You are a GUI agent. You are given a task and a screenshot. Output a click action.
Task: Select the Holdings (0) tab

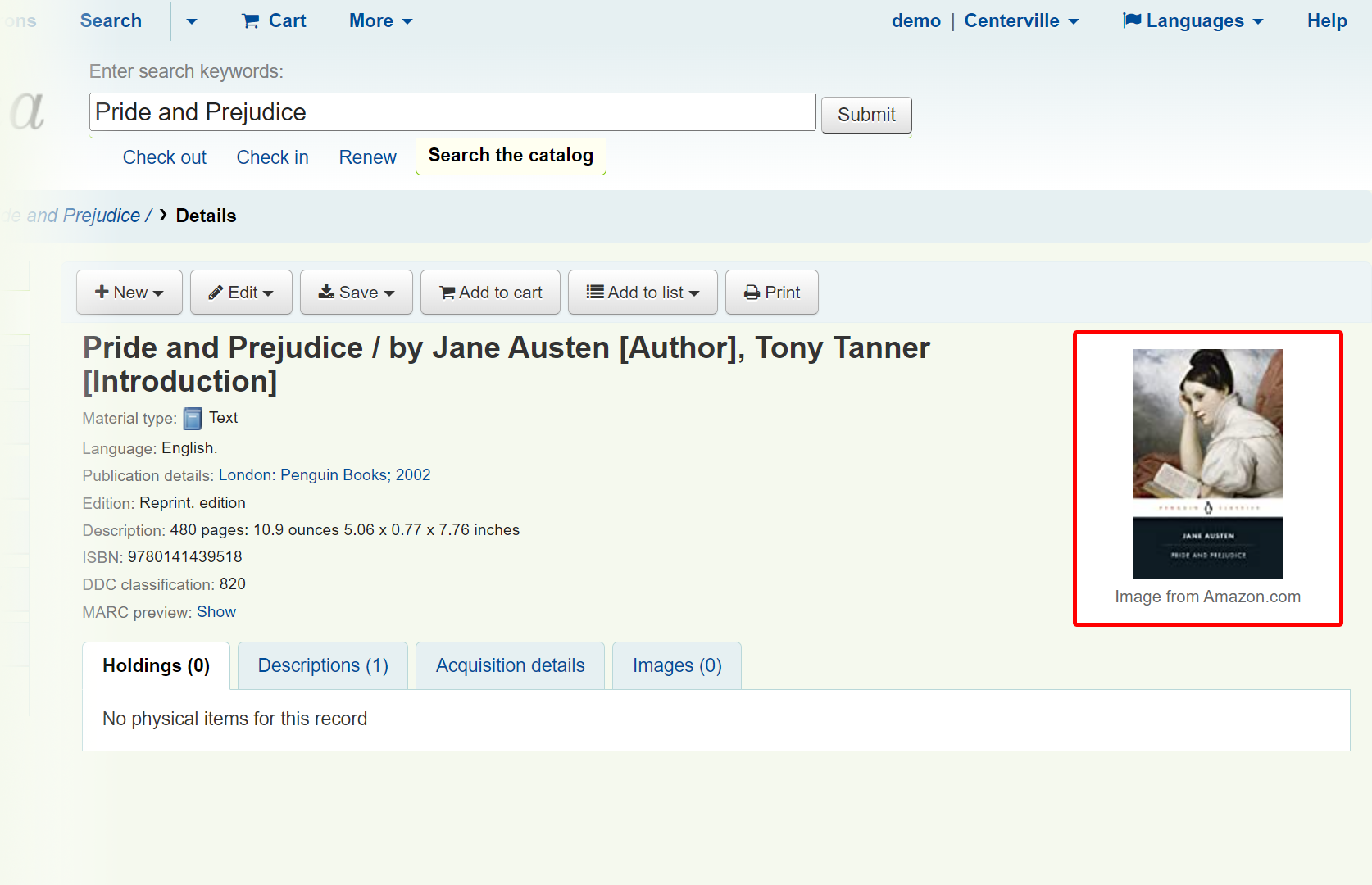click(156, 665)
